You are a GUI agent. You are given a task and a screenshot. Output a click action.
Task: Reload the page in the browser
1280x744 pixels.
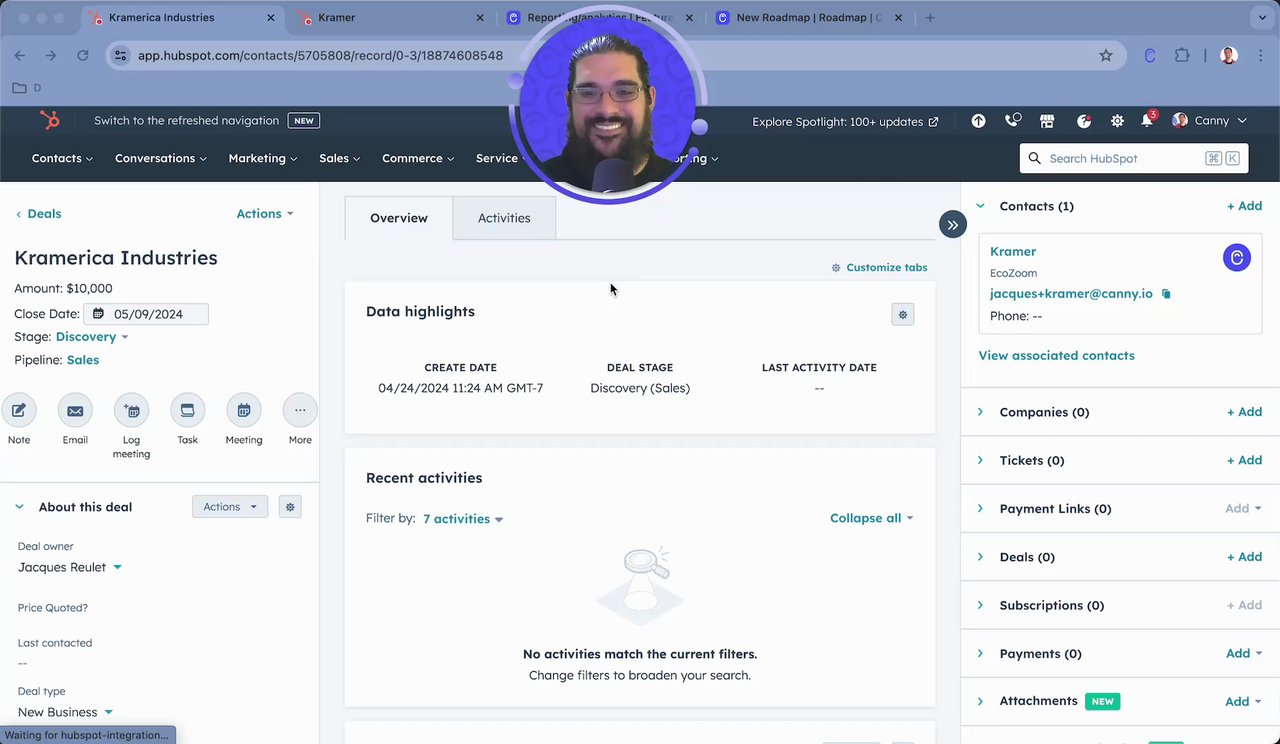(83, 56)
